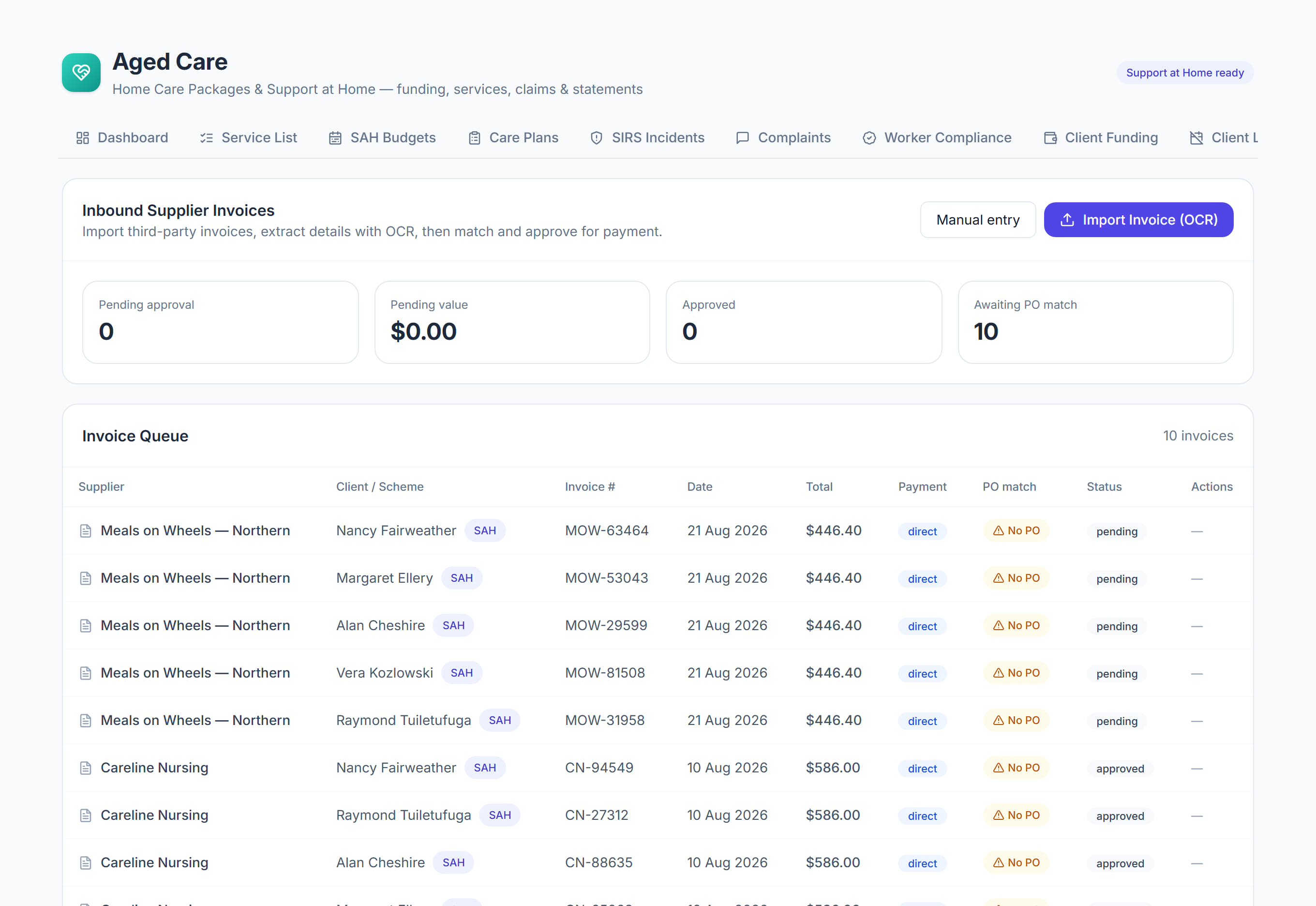Click the 10 invoices count label
1316x906 pixels.
[x=1198, y=436]
